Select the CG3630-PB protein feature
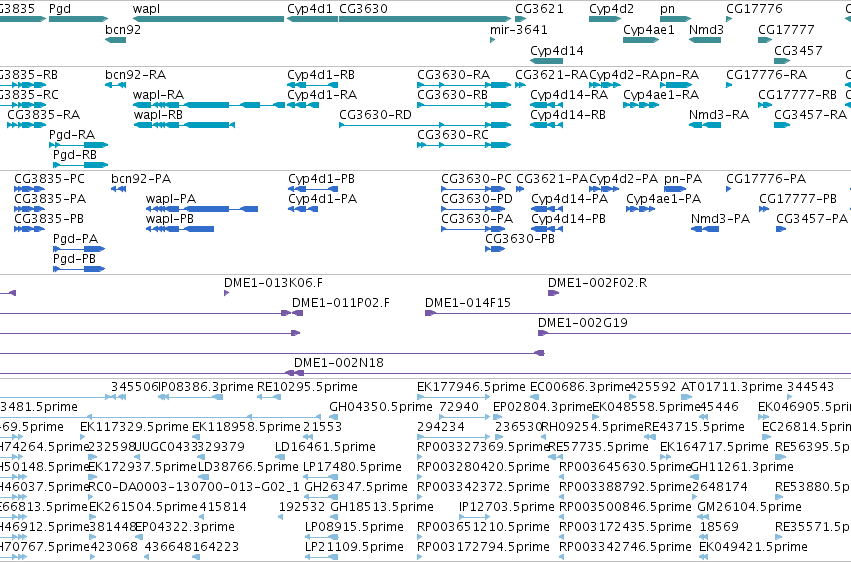 coord(495,250)
